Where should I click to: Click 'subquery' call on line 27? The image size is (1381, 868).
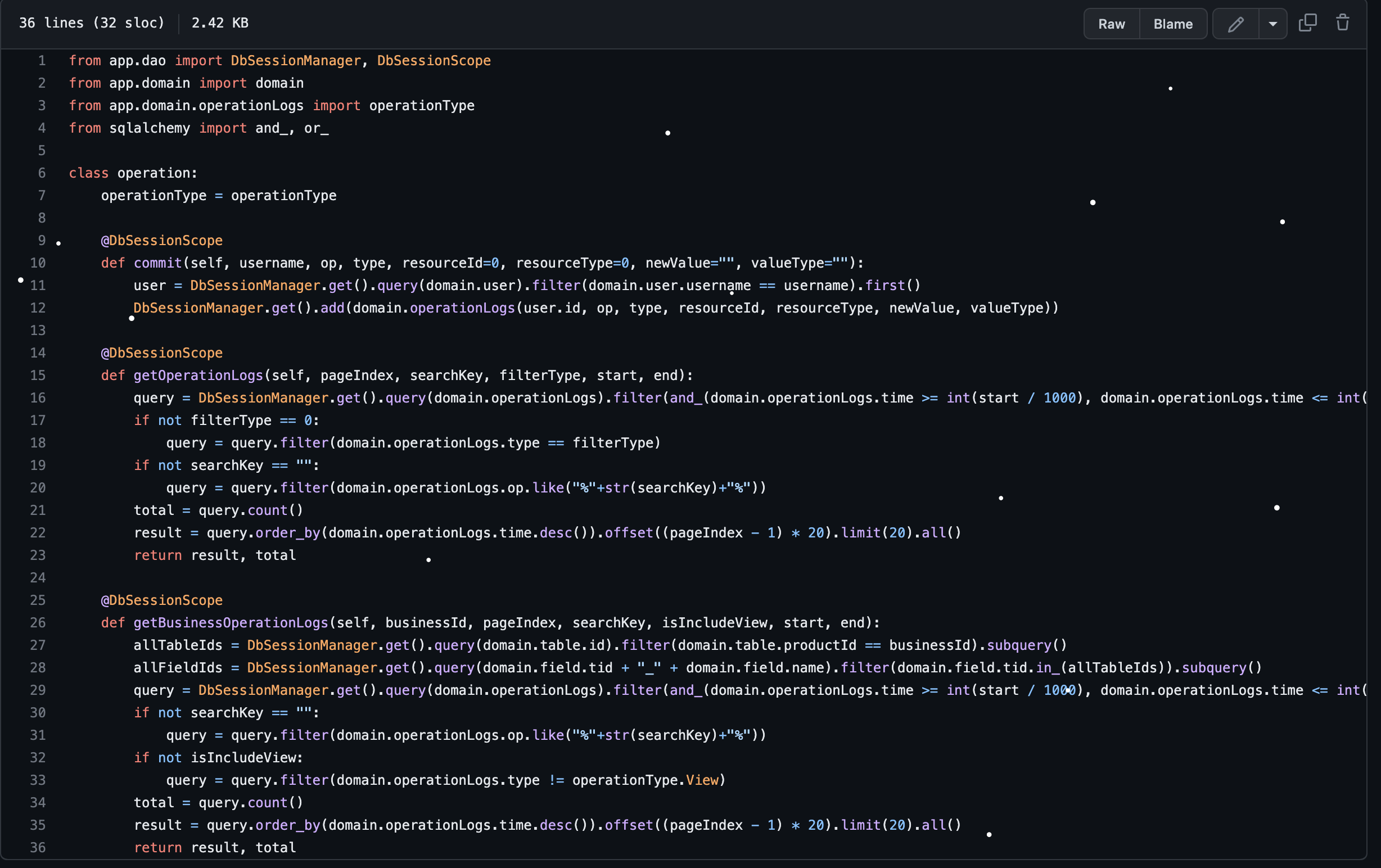click(x=1019, y=645)
